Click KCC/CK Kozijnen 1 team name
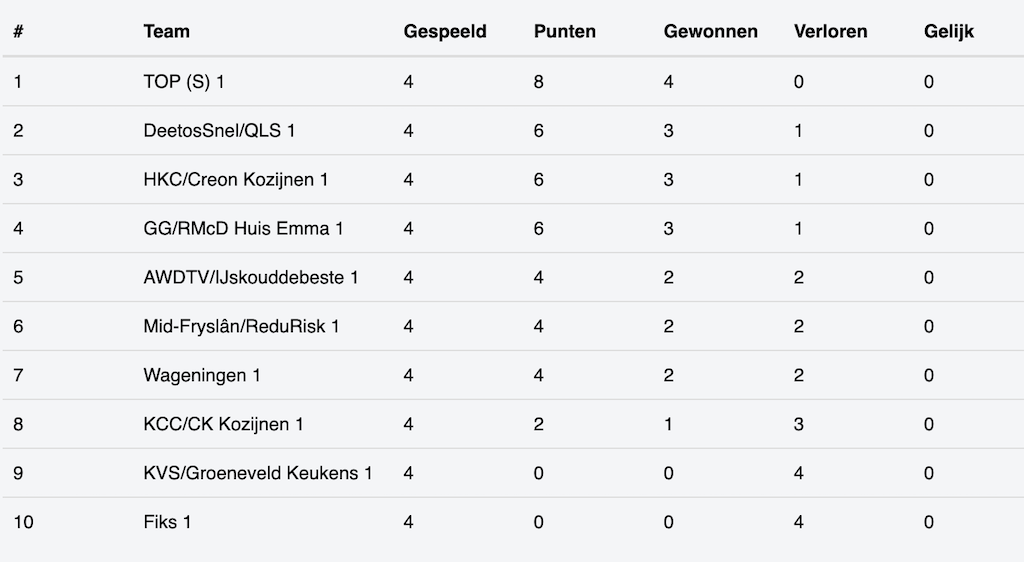 223,425
